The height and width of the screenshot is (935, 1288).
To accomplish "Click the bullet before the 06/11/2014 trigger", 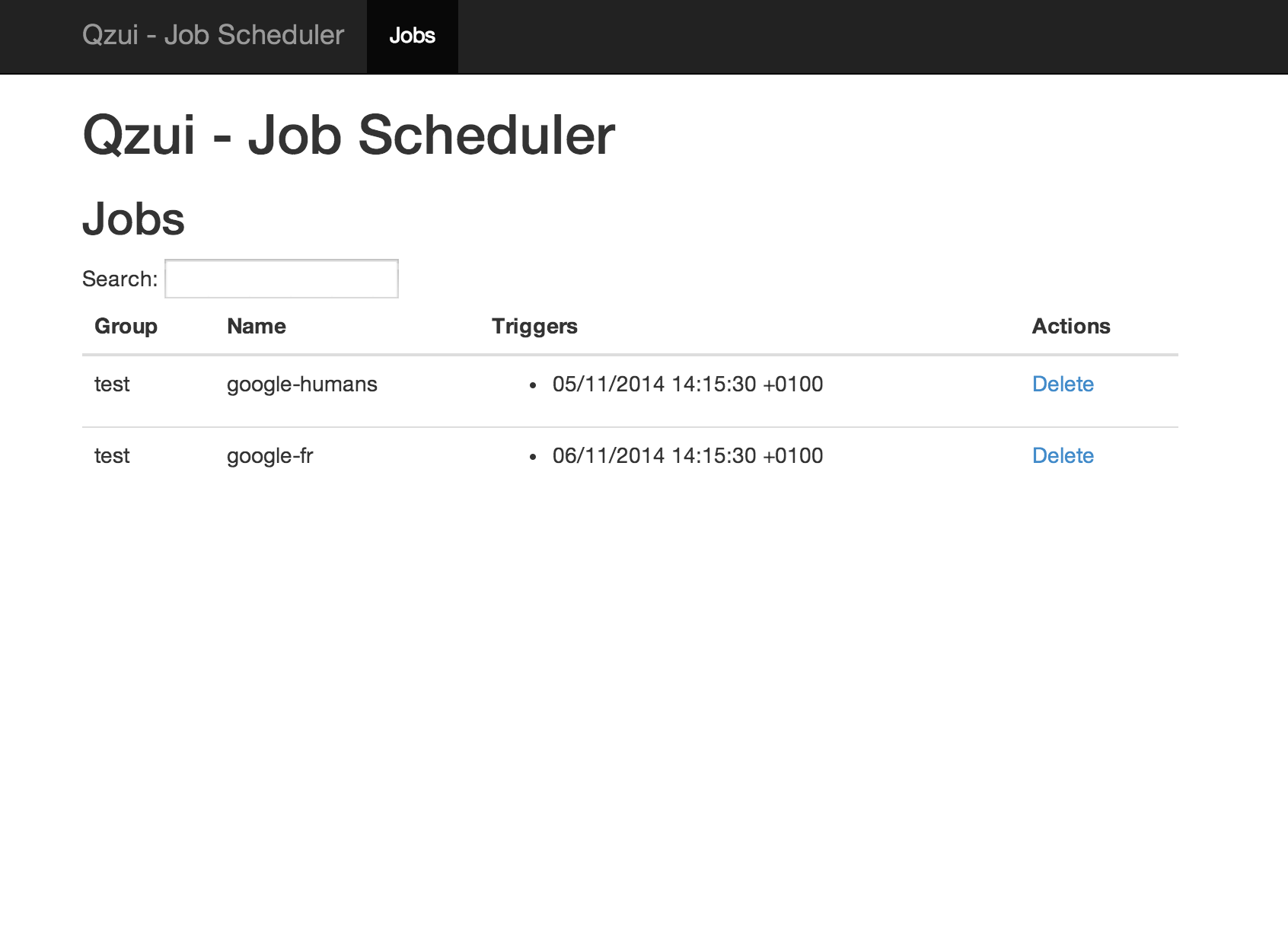I will coord(533,457).
